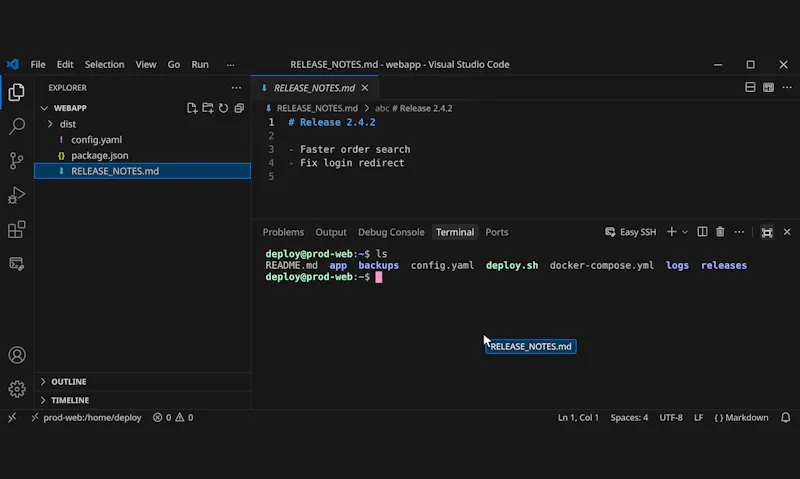
Task: Maximize the terminal panel size
Action: 767,232
